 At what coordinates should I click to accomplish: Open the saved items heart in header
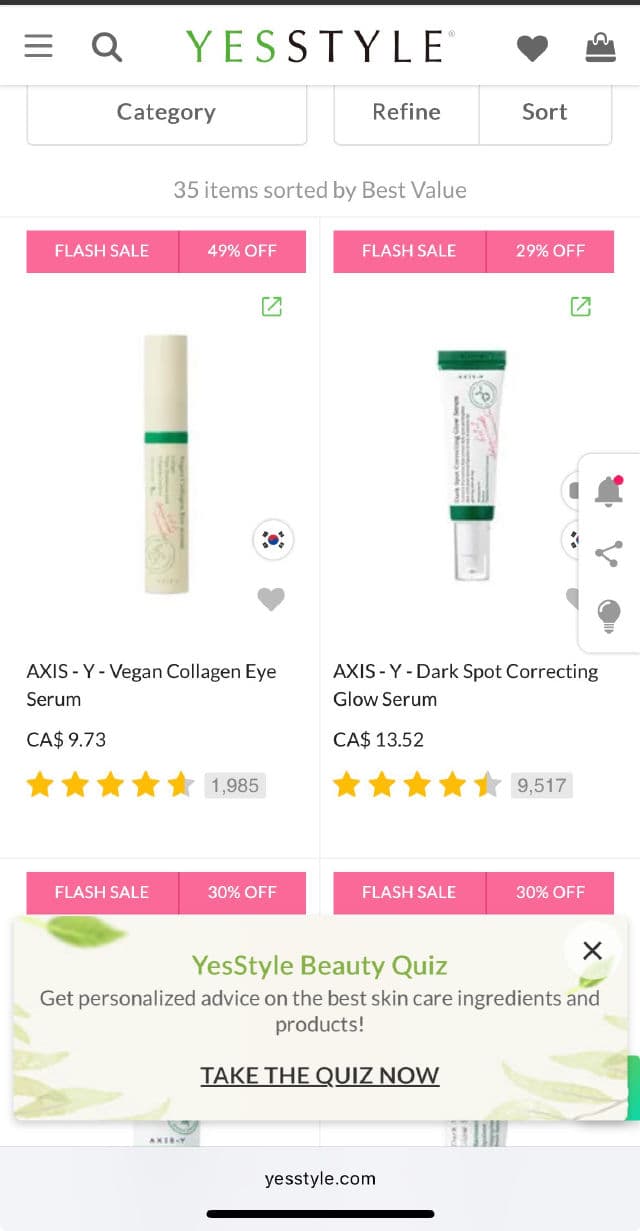pos(532,47)
